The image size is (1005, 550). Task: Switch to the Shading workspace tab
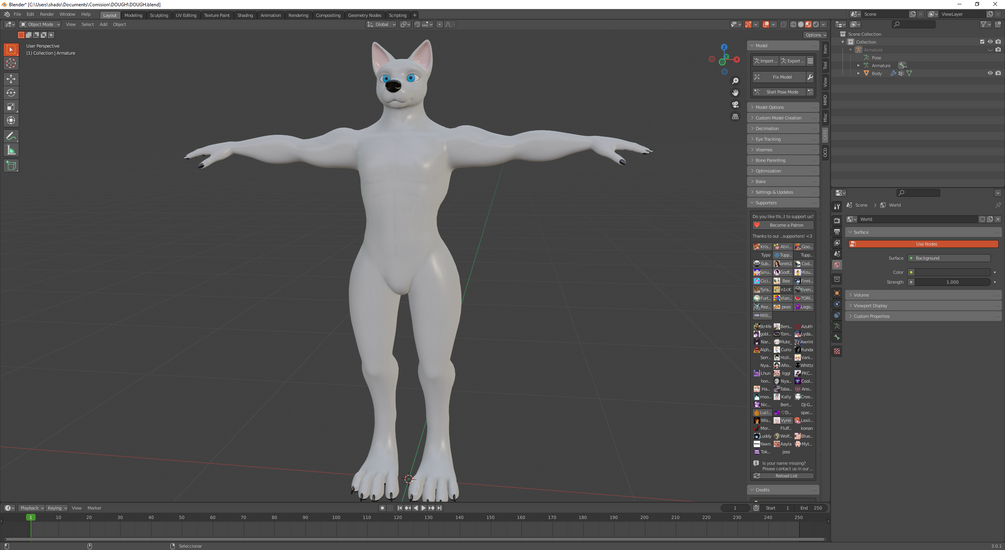(245, 15)
